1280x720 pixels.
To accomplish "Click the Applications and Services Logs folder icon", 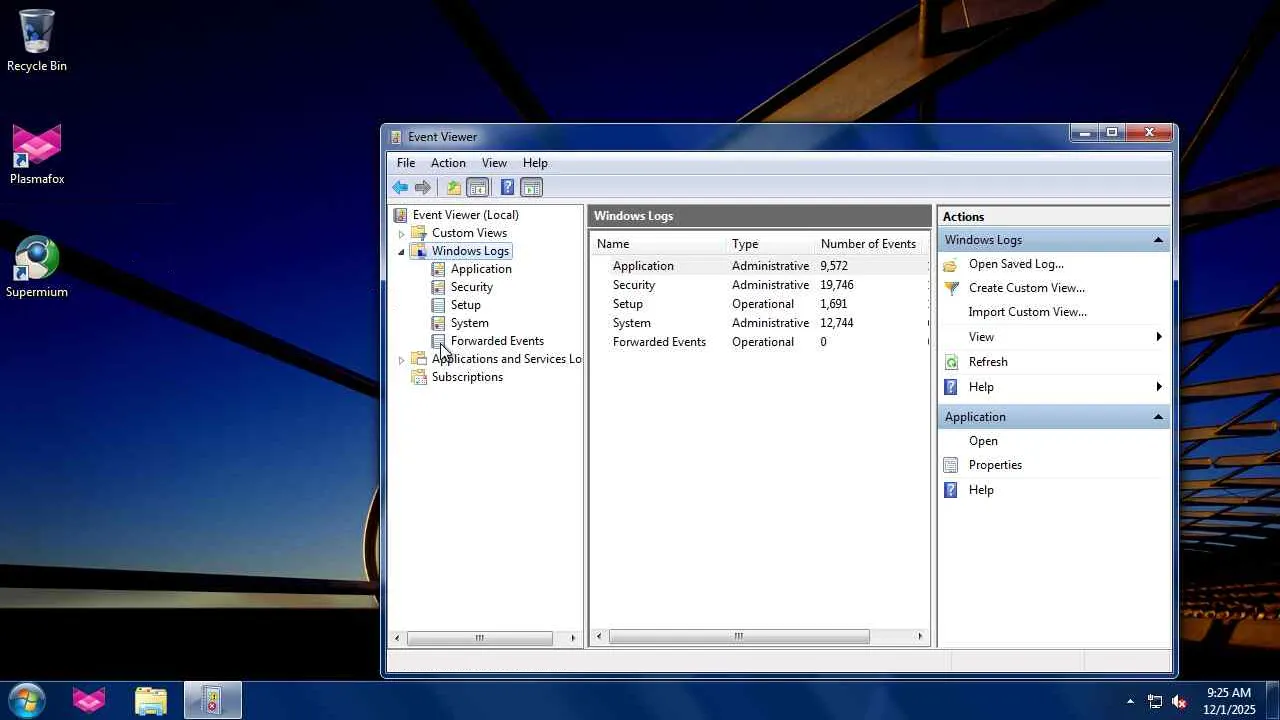I will (x=419, y=359).
